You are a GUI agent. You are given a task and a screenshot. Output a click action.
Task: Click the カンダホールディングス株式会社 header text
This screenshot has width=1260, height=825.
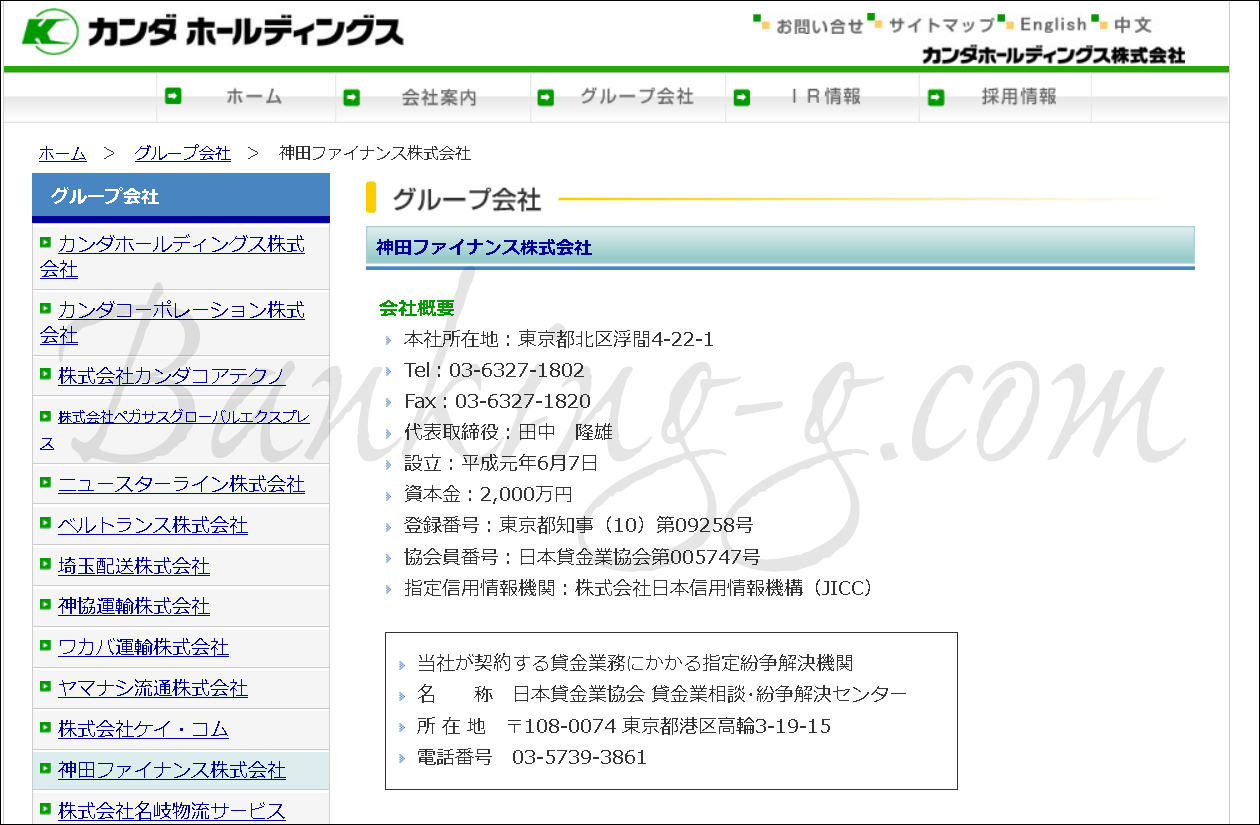tap(1053, 55)
